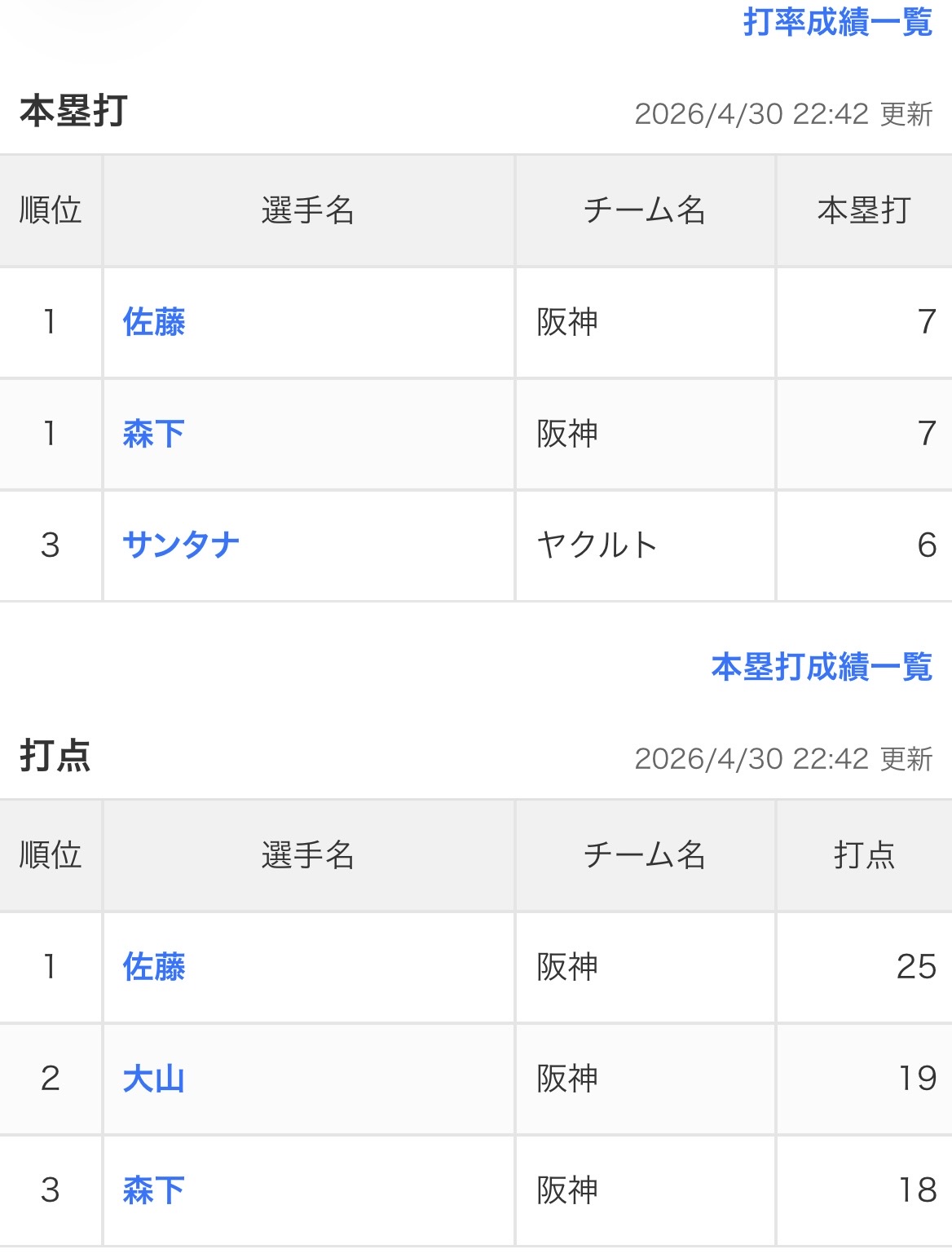Click 順位 header in 打点 table
952x1258 pixels.
pyautogui.click(x=51, y=855)
